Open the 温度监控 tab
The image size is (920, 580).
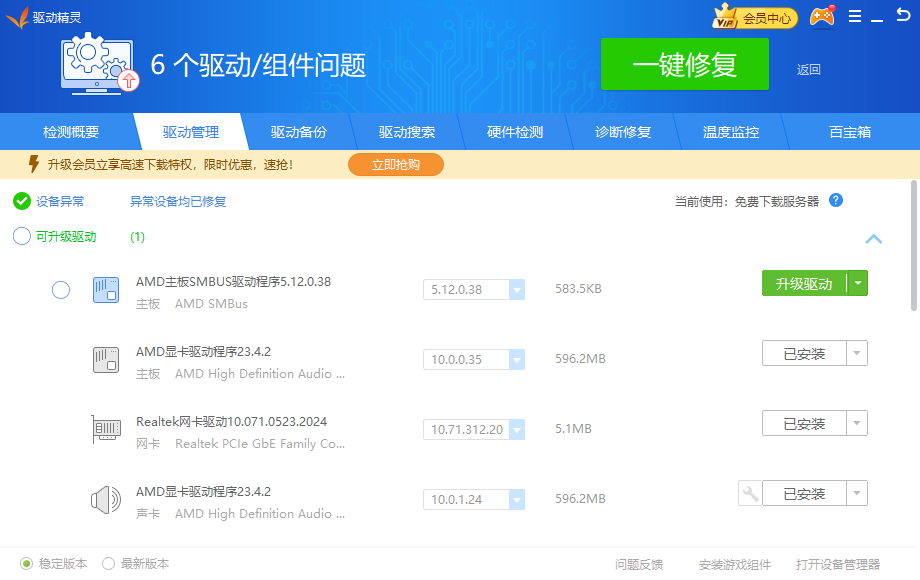coord(730,132)
